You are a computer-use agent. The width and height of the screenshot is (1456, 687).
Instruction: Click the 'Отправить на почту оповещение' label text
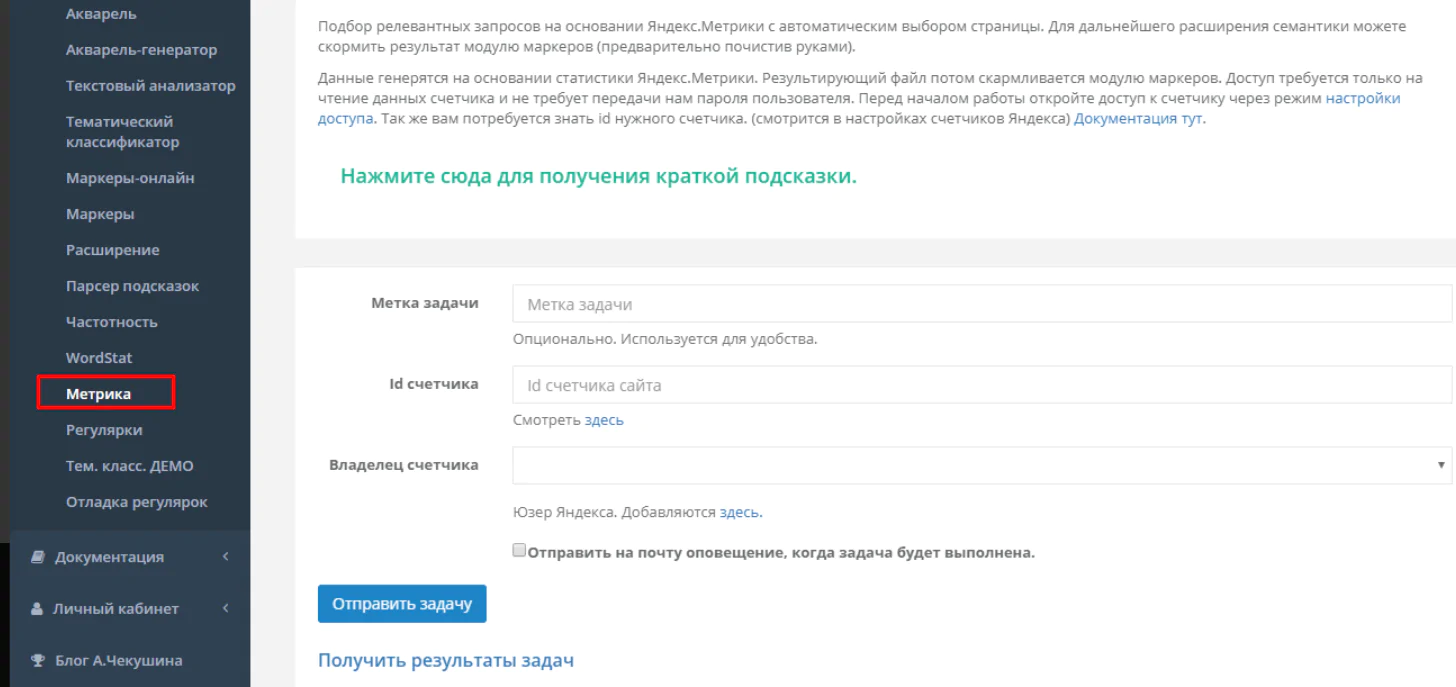click(x=781, y=552)
